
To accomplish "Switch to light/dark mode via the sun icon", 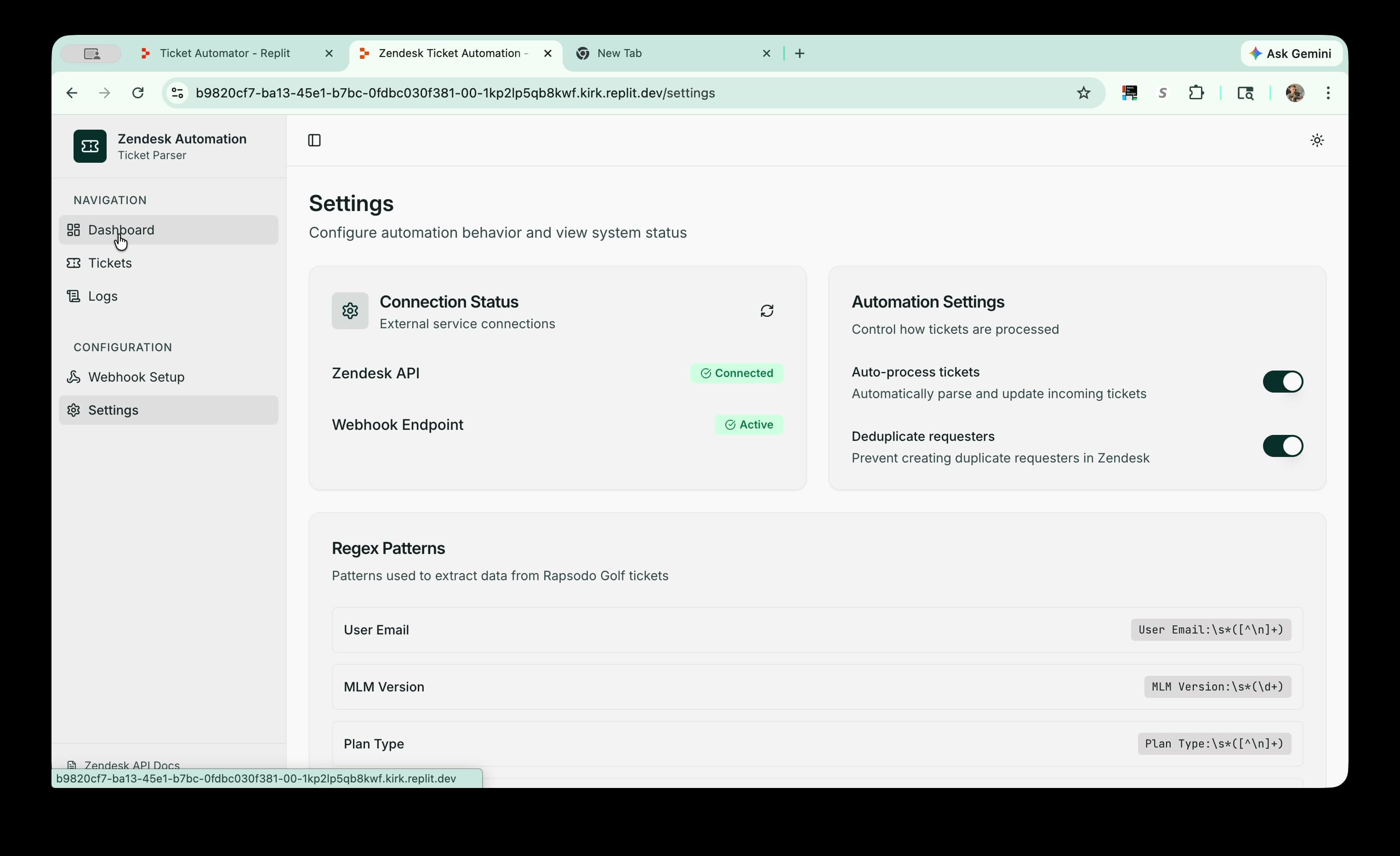I will [x=1318, y=140].
